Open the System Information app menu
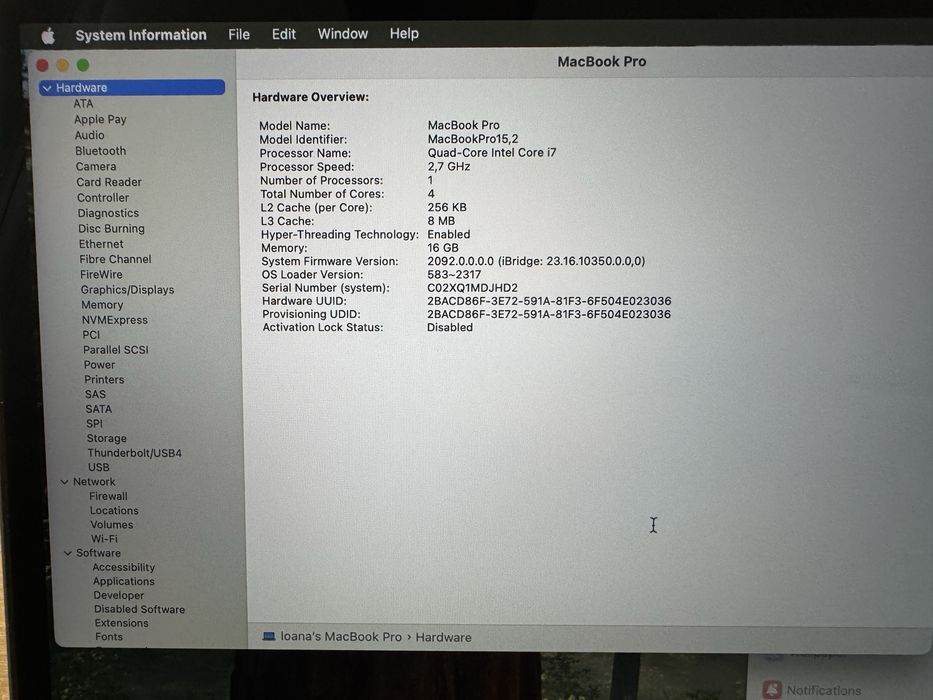Screen dimensions: 933x700 [x=141, y=35]
